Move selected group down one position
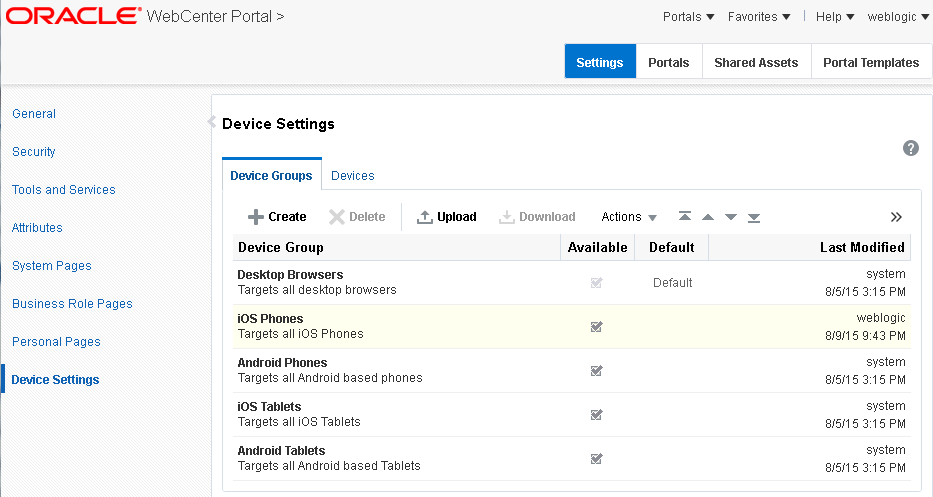The image size is (933, 497). [x=731, y=217]
